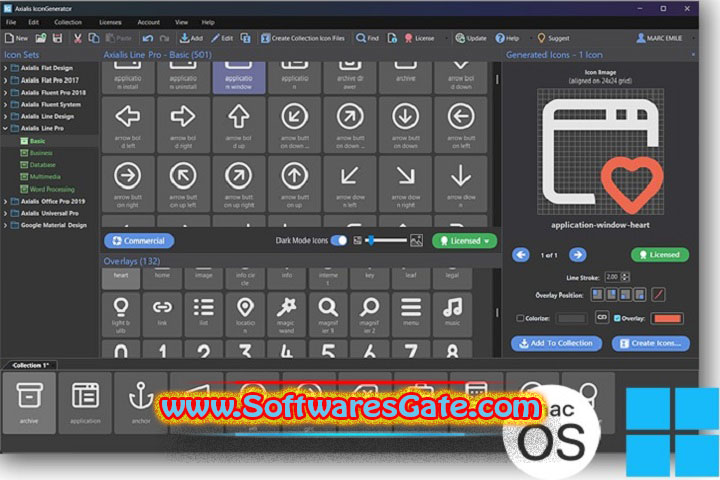Expand the Axialis Flat Pro 2017 set

coord(6,80)
